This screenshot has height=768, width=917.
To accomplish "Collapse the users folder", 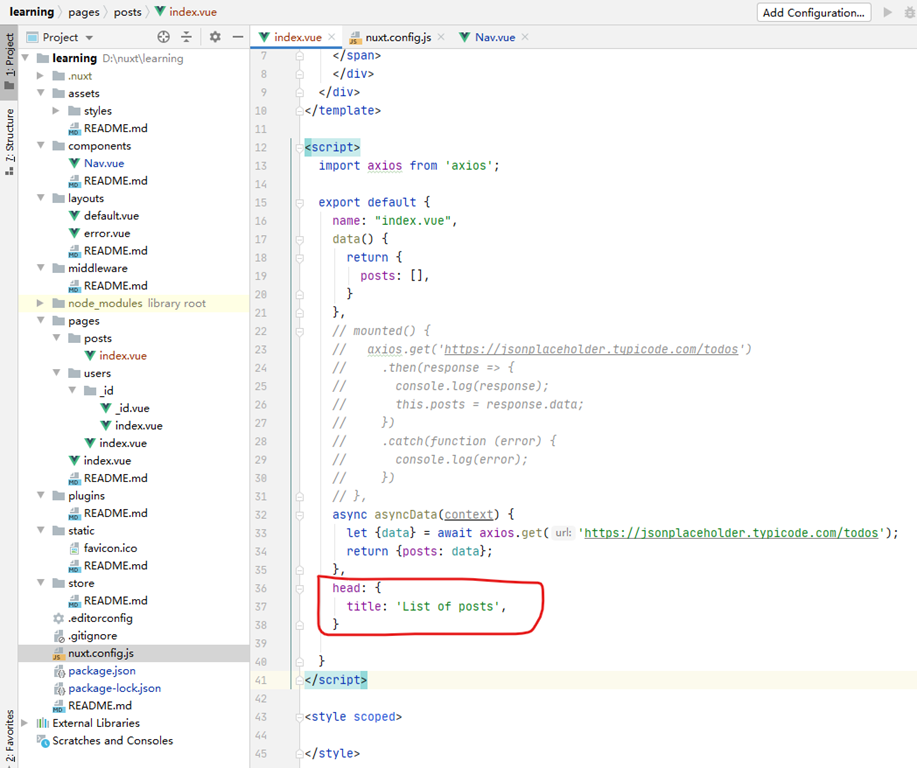I will click(56, 373).
